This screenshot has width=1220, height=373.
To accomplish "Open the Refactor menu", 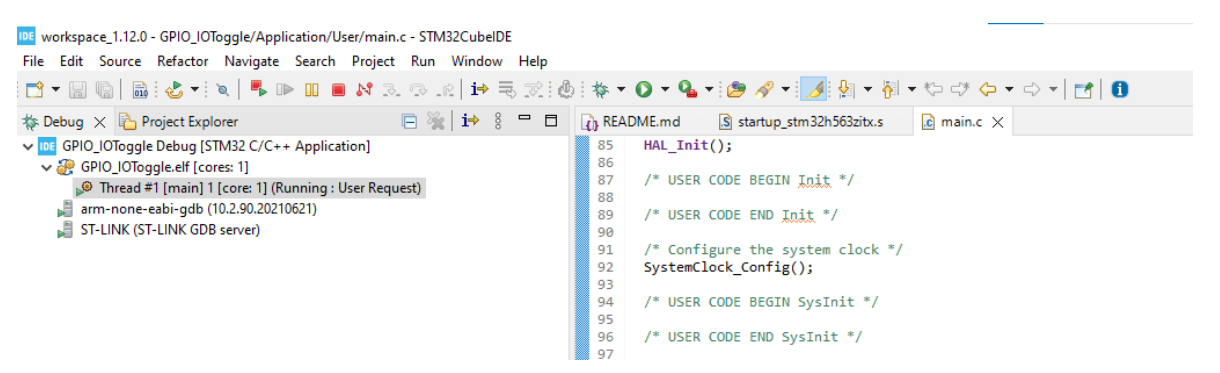I will [183, 61].
